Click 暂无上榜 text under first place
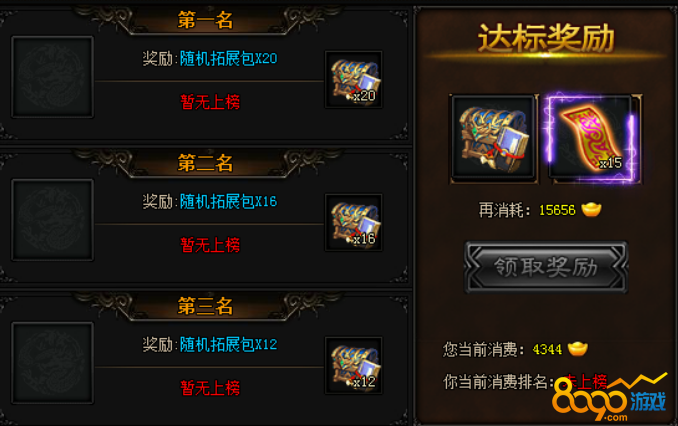The width and height of the screenshot is (678, 426). tap(210, 102)
